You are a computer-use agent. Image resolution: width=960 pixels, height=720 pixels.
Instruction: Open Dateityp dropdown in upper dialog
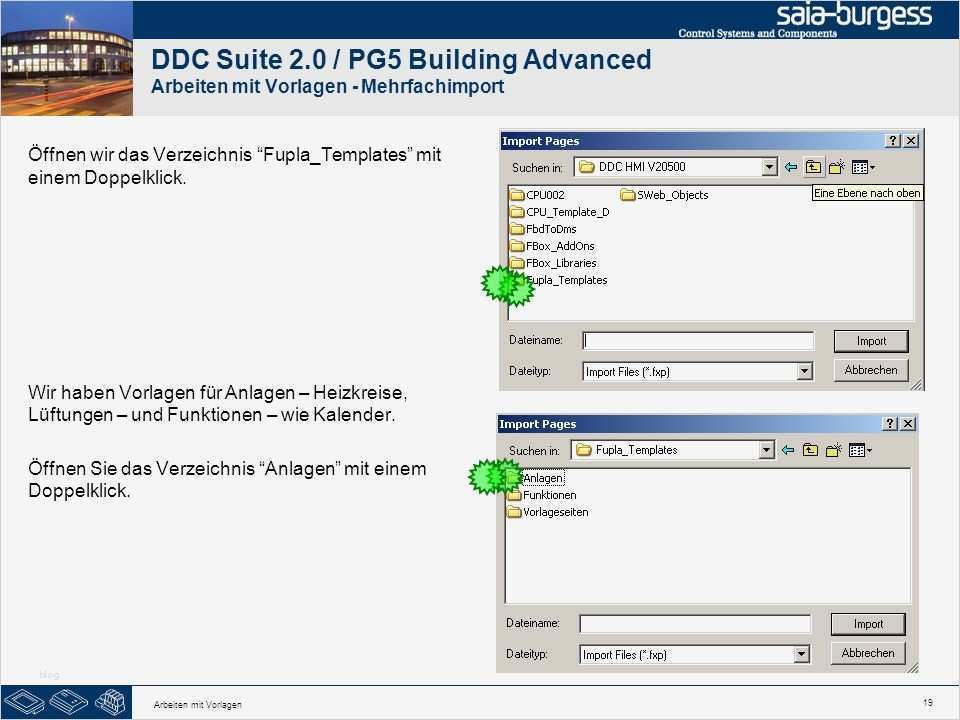pos(804,372)
